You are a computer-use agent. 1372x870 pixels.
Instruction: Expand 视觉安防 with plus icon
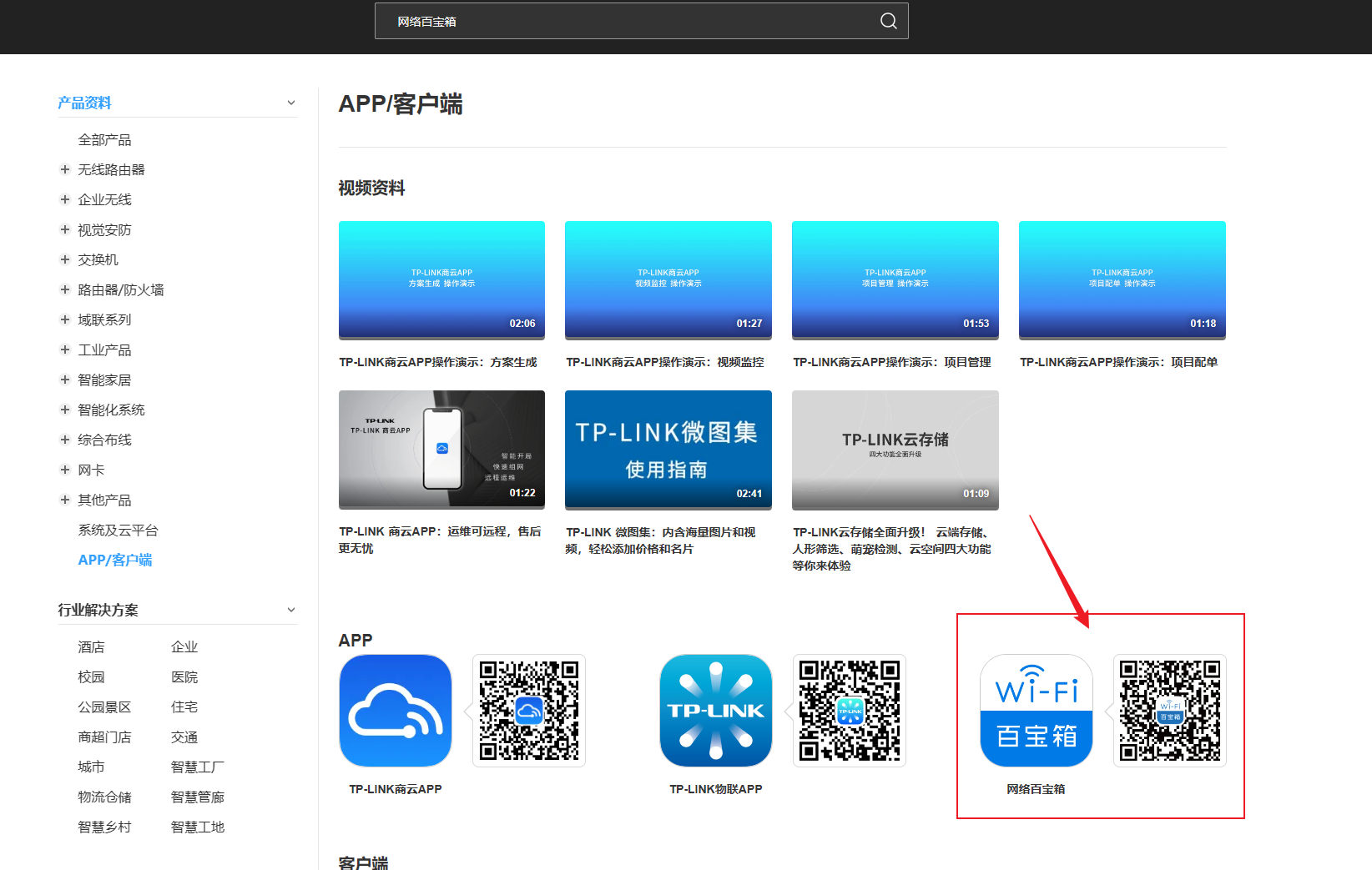65,229
